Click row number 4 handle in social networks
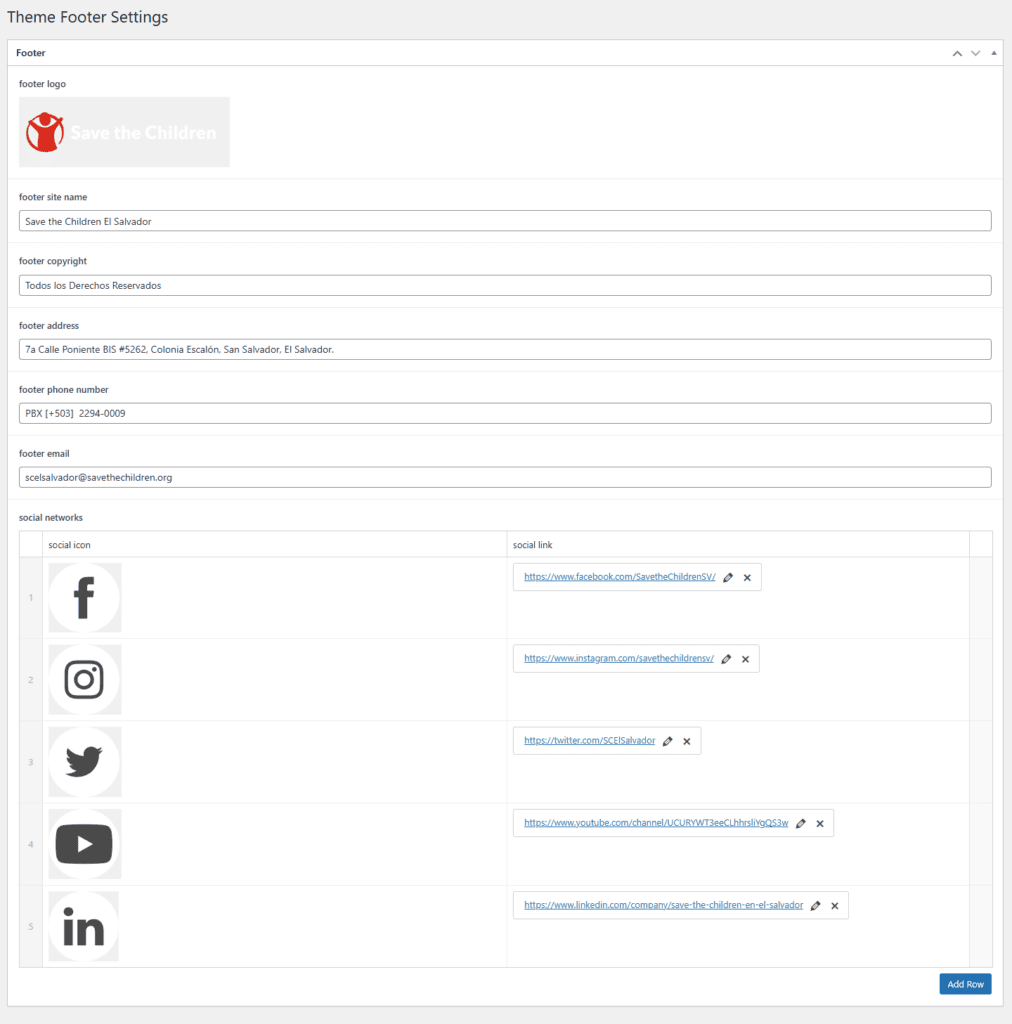Screen dimensions: 1012x1024 coord(31,844)
